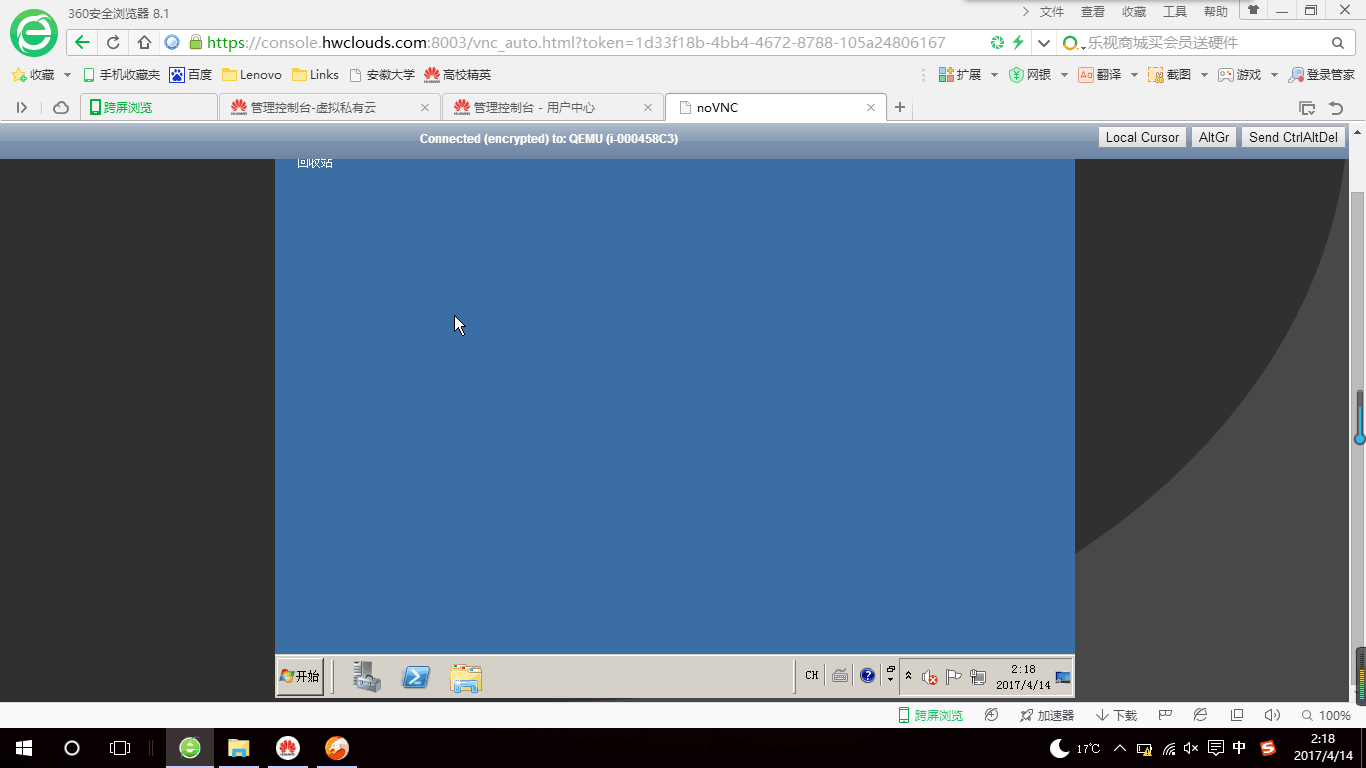
Task: Open the 高校精英 bookmark
Action: [x=458, y=75]
